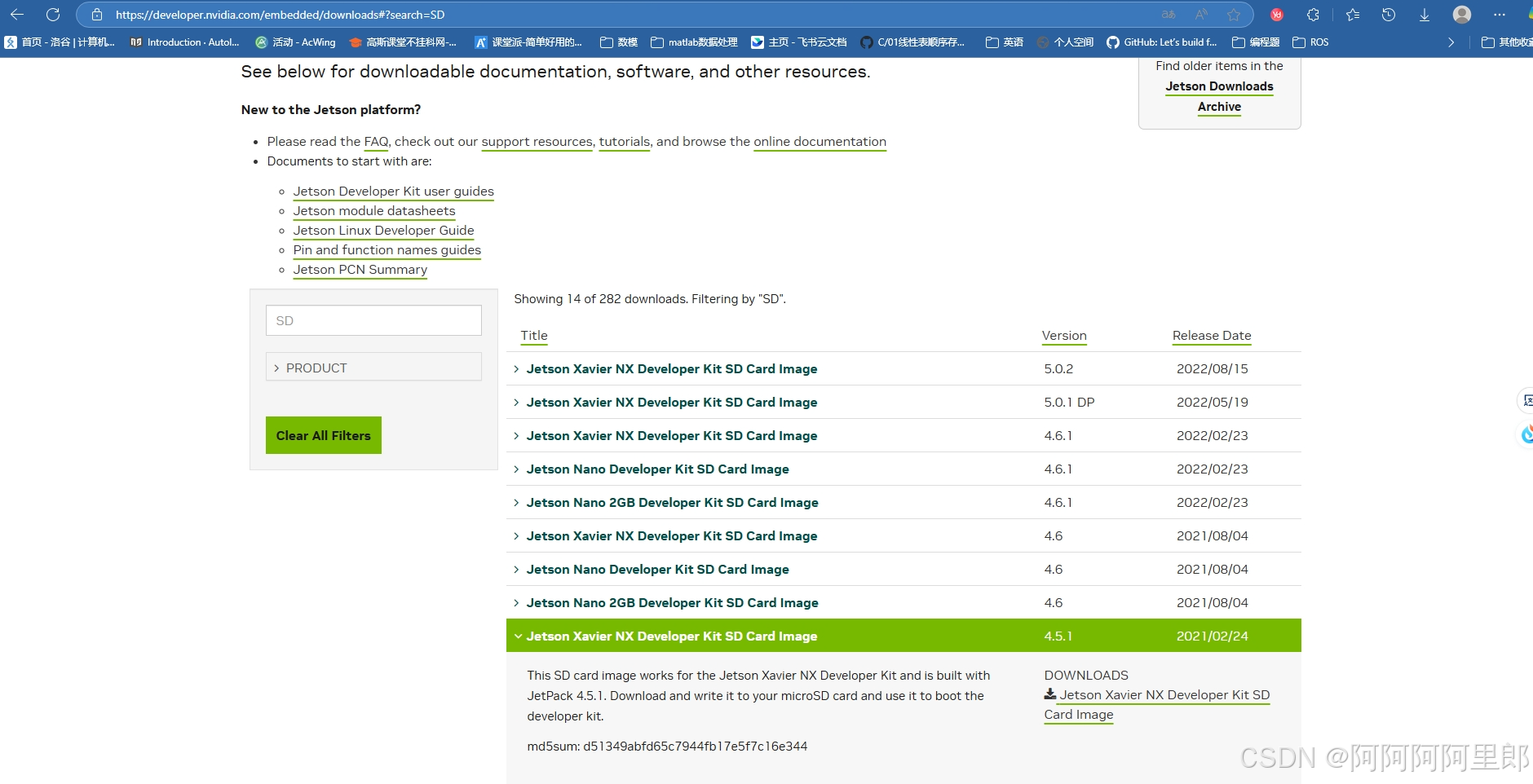Click the download icon beside Jetson Xavier NX link
Viewport: 1533px width, 784px height.
point(1050,694)
